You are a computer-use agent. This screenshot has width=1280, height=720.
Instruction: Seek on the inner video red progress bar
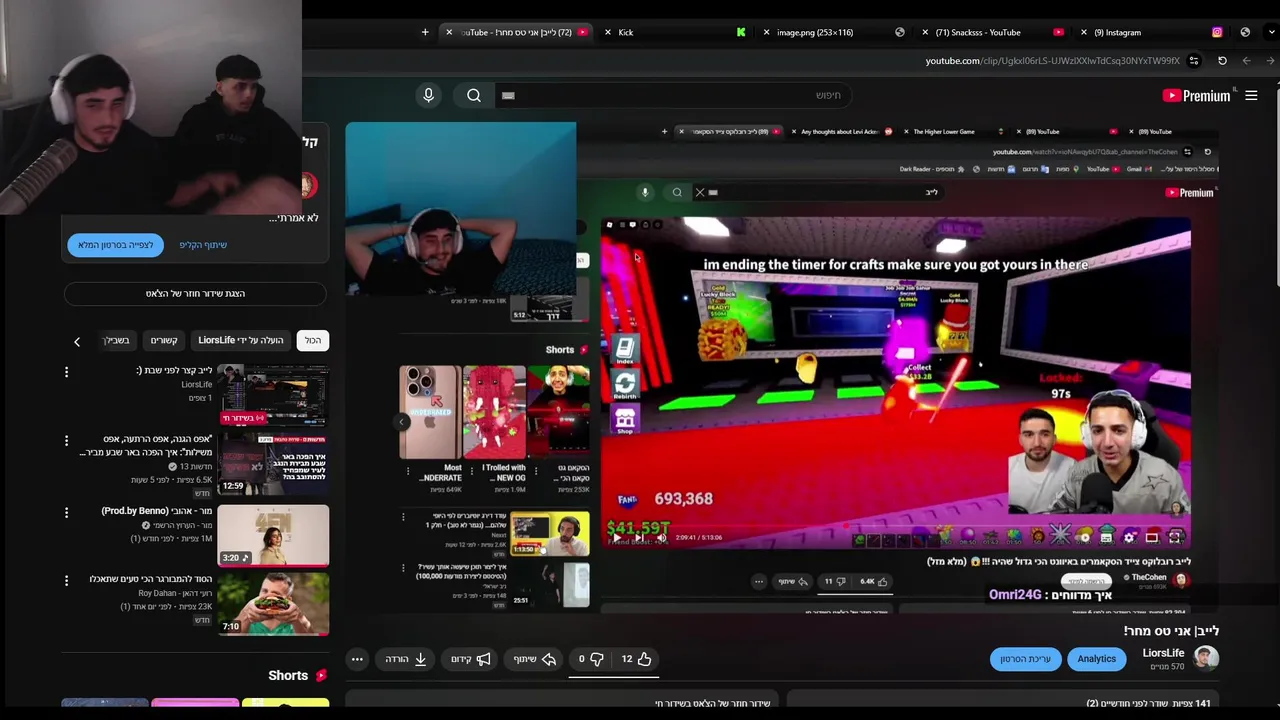(895, 525)
